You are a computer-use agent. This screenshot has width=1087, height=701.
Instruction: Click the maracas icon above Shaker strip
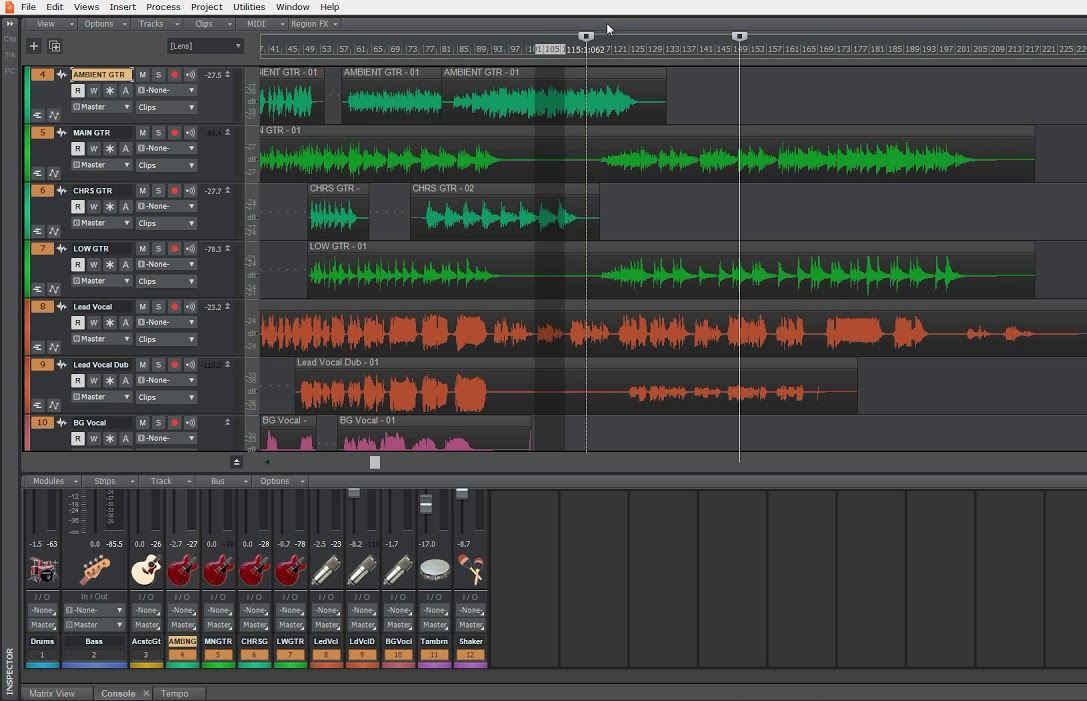(x=471, y=571)
